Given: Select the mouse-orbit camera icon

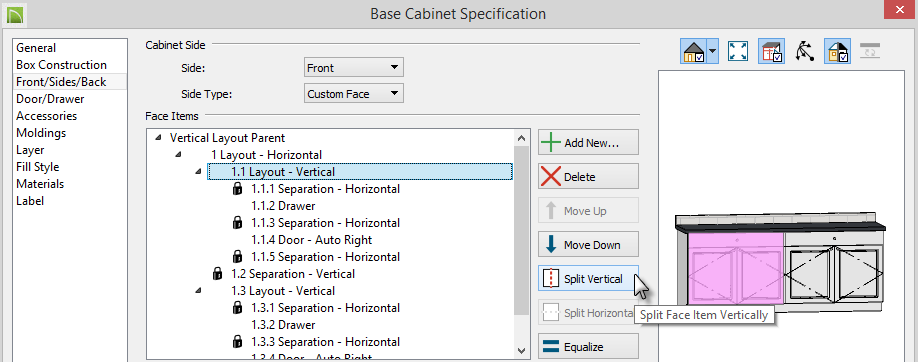Looking at the screenshot, I should (x=806, y=52).
